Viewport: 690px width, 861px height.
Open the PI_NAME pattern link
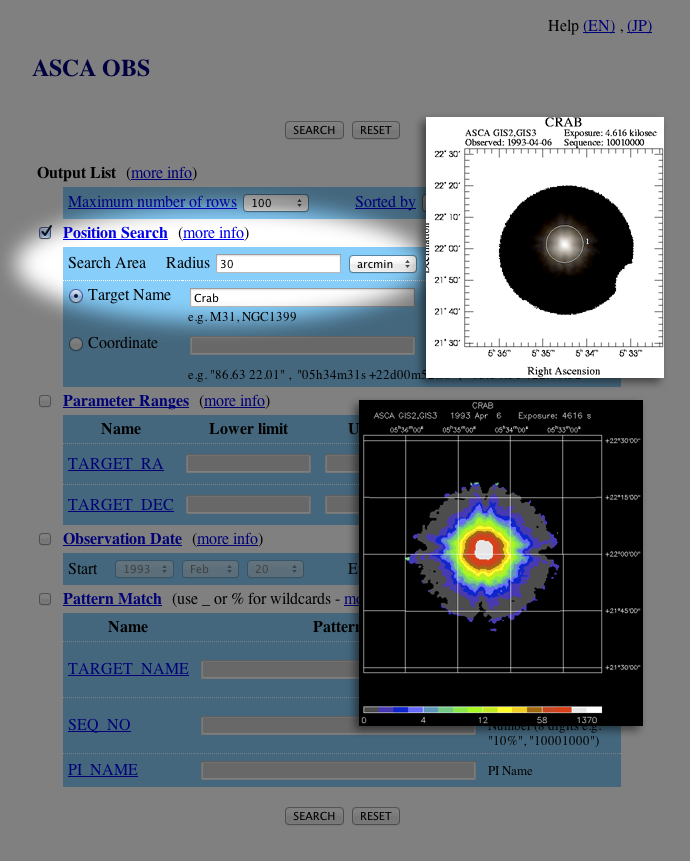click(x=103, y=770)
